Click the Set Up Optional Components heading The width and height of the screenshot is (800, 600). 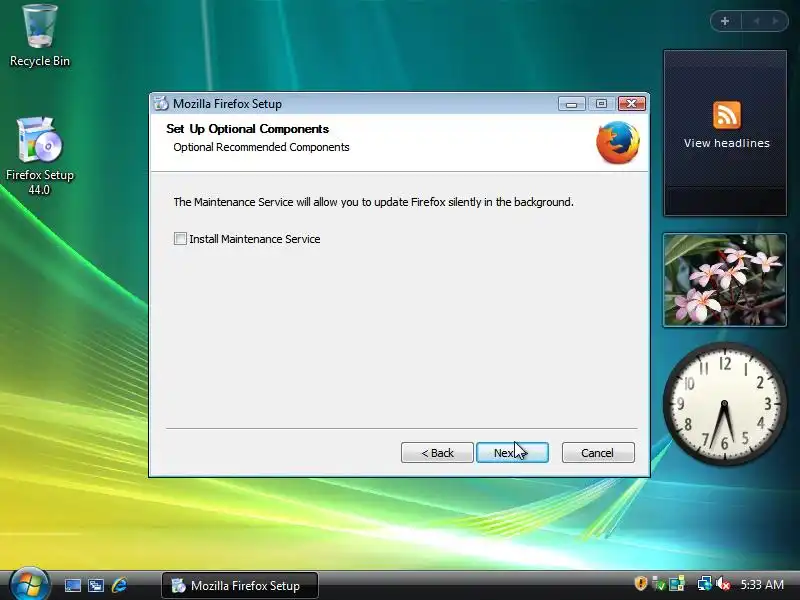click(247, 129)
